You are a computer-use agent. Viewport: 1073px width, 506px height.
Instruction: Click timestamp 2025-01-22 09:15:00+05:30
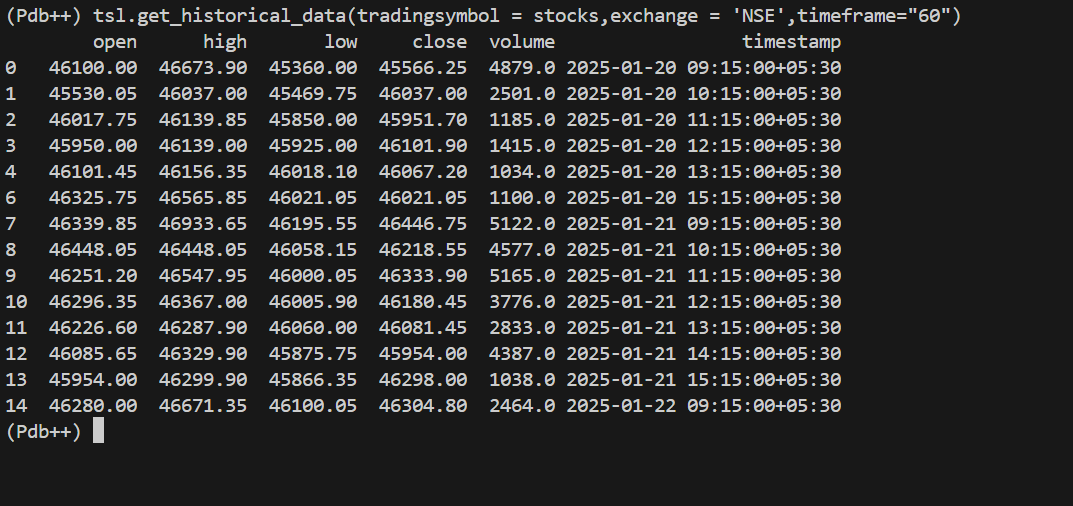point(703,406)
